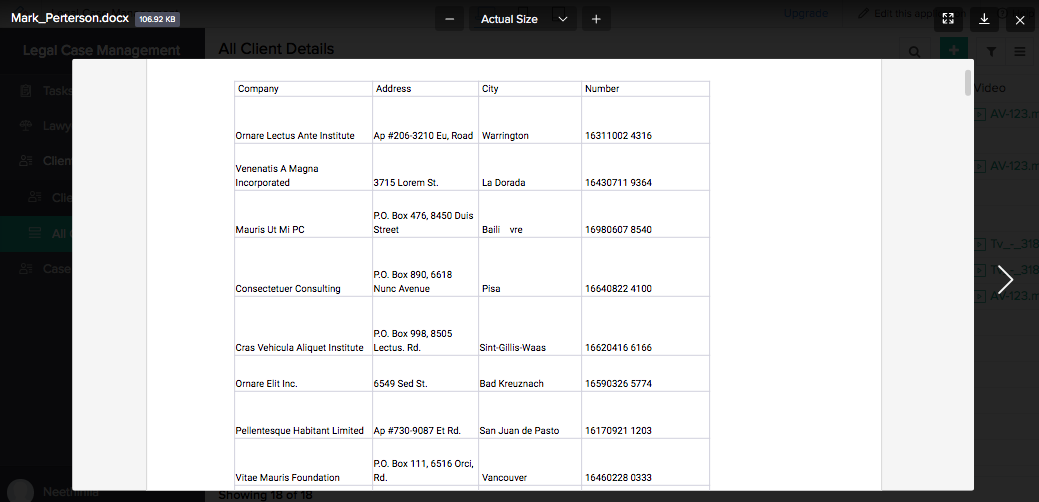Click number 16980607 8540
Screen dimensions: 1039x502
point(618,230)
